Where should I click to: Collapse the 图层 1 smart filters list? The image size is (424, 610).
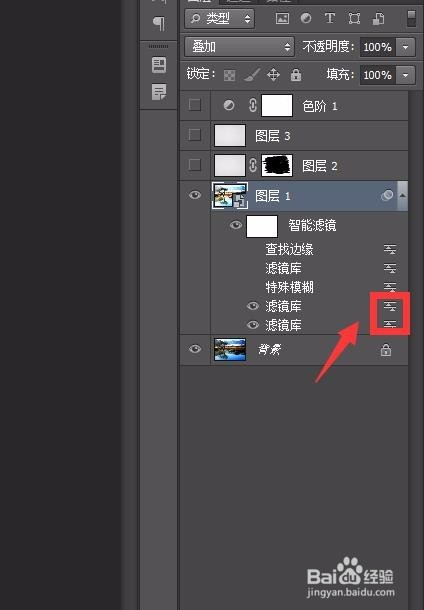coord(402,195)
